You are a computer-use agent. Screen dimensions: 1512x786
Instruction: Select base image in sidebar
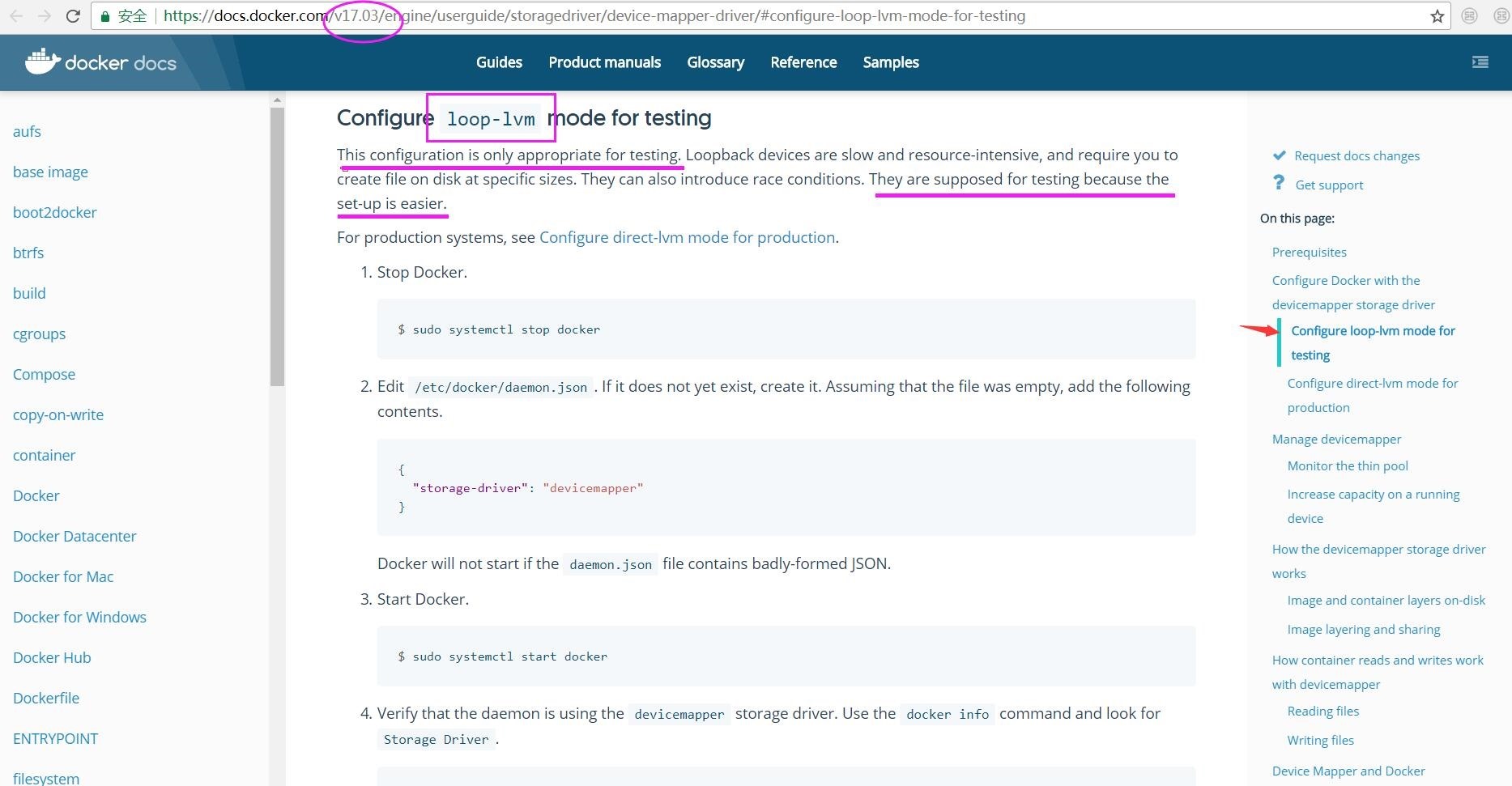pyautogui.click(x=50, y=172)
